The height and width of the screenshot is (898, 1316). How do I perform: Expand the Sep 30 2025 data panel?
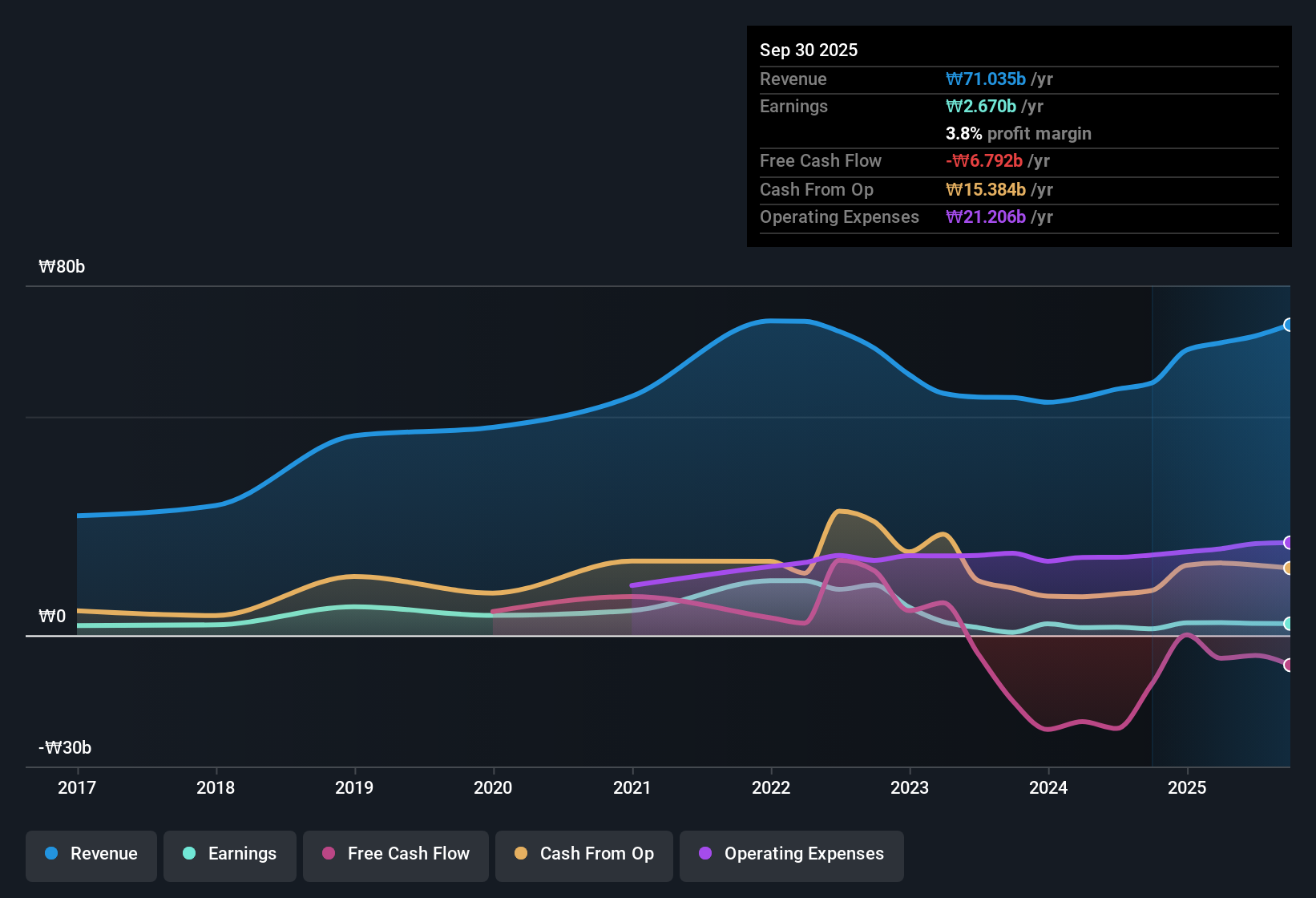809,50
